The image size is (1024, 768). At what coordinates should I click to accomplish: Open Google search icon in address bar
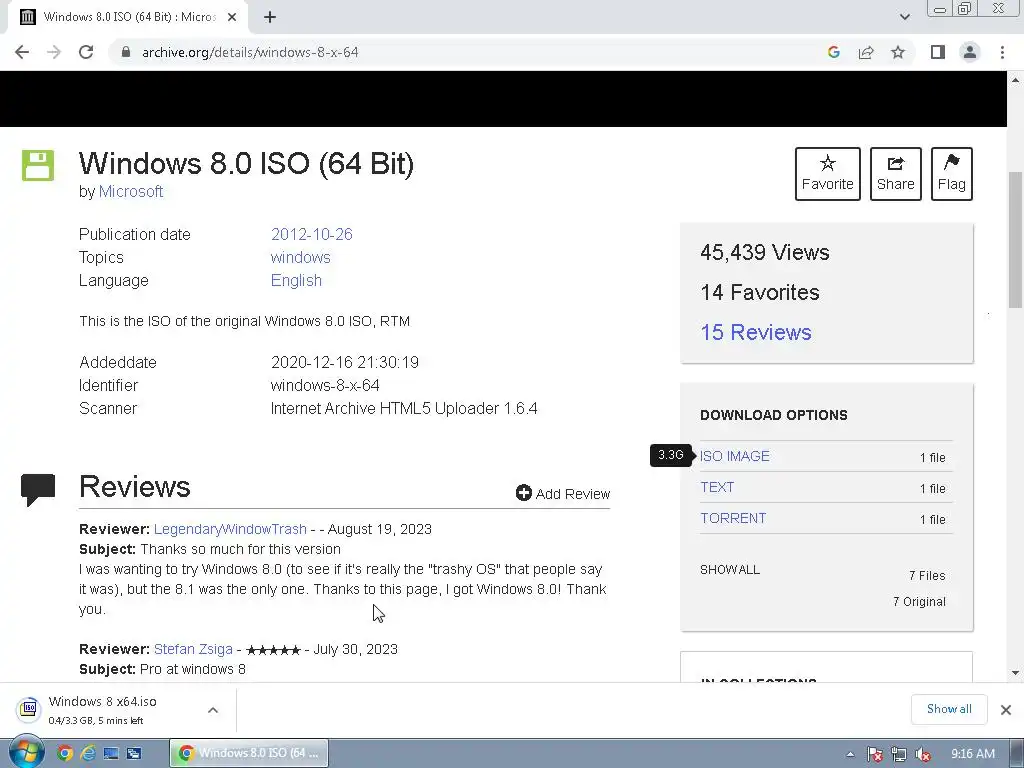pos(833,52)
